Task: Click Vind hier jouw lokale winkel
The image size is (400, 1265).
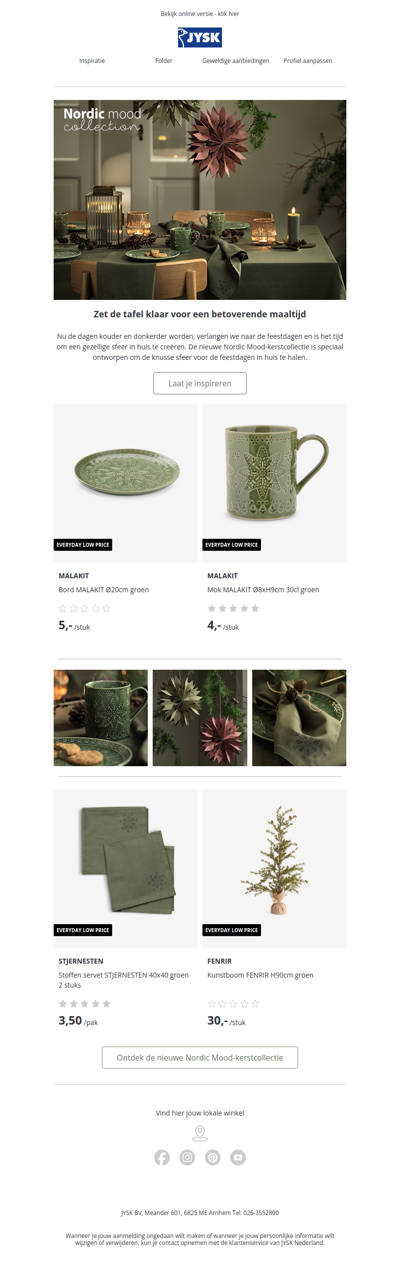Action: pyautogui.click(x=200, y=1112)
